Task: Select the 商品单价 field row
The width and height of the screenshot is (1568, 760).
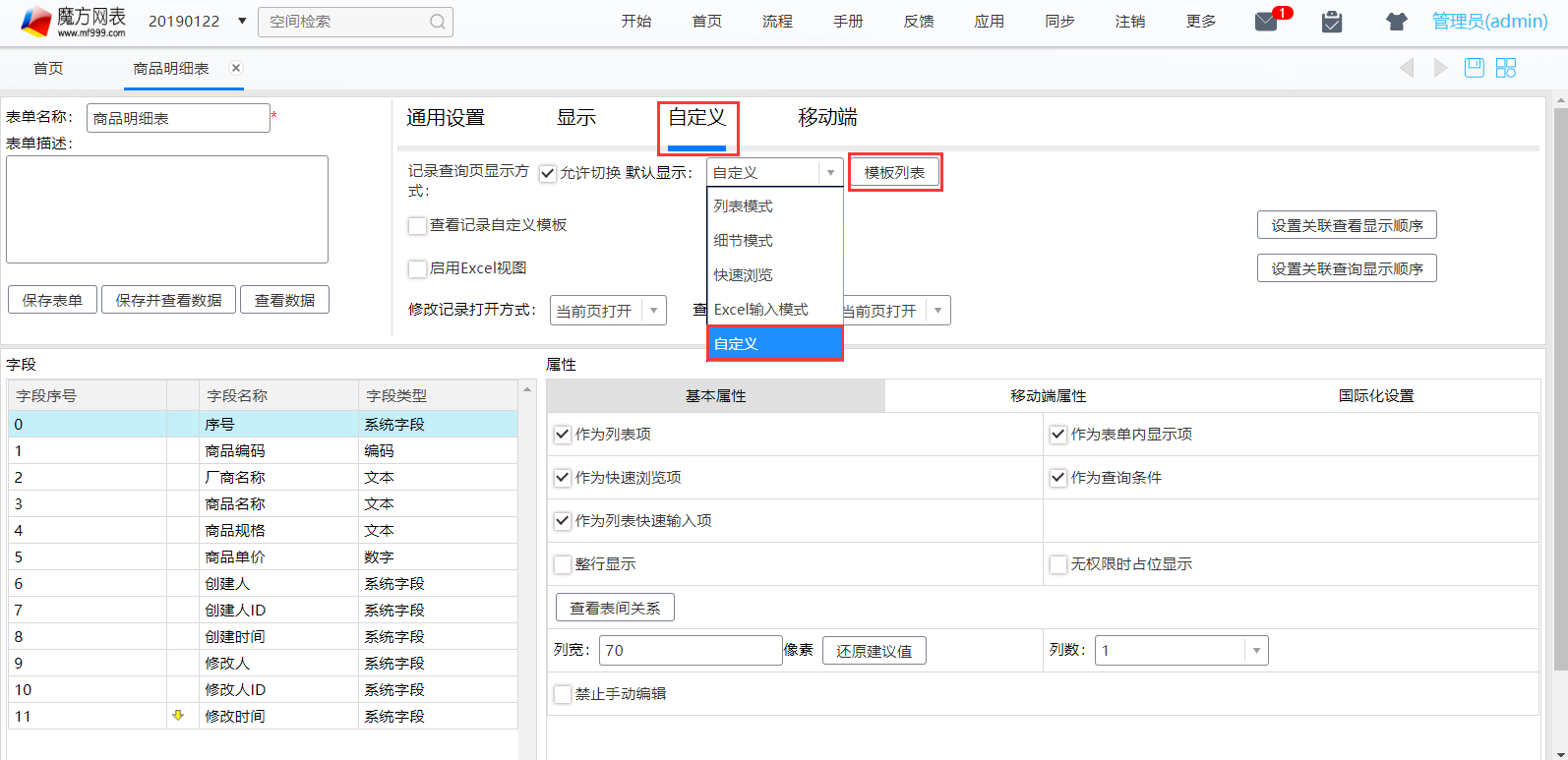Action: point(263,557)
